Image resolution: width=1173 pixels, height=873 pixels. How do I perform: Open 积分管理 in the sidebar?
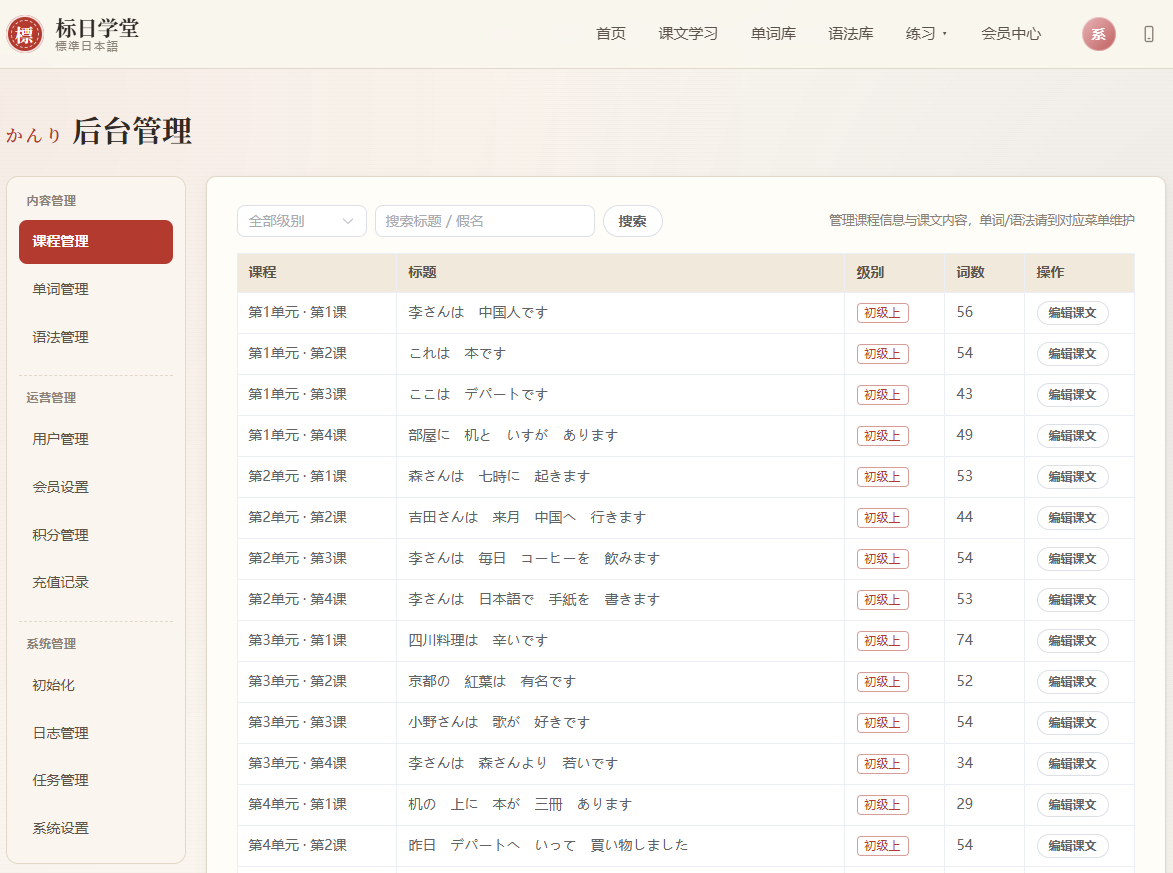96,535
